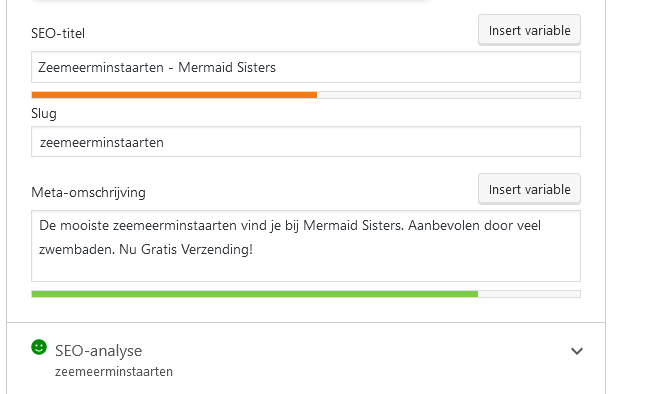
Task: Click the green SEO-analyse smiley icon
Action: (x=39, y=347)
